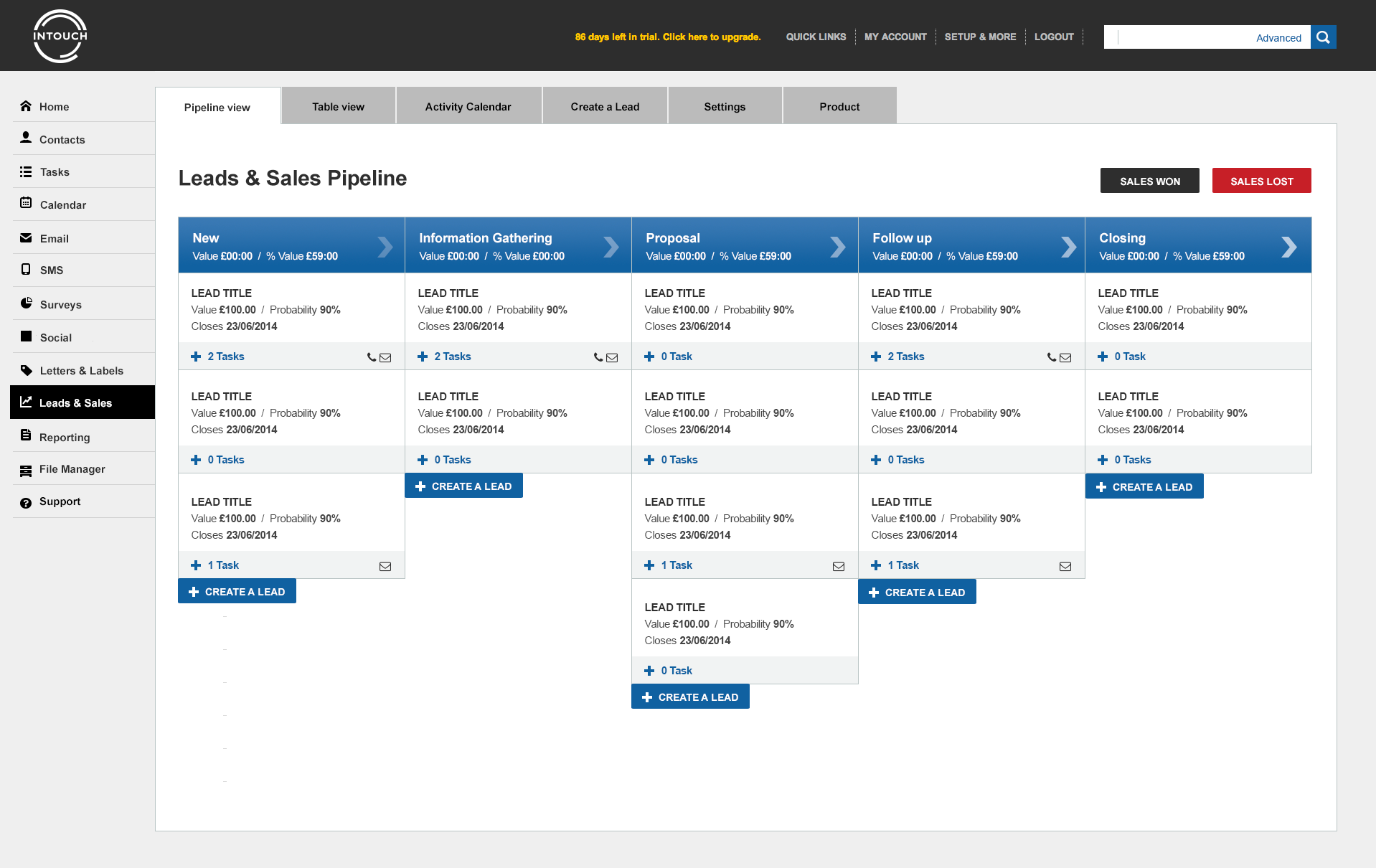
Task: Click the envelope icon on third Proposal lead
Action: pyautogui.click(x=838, y=567)
